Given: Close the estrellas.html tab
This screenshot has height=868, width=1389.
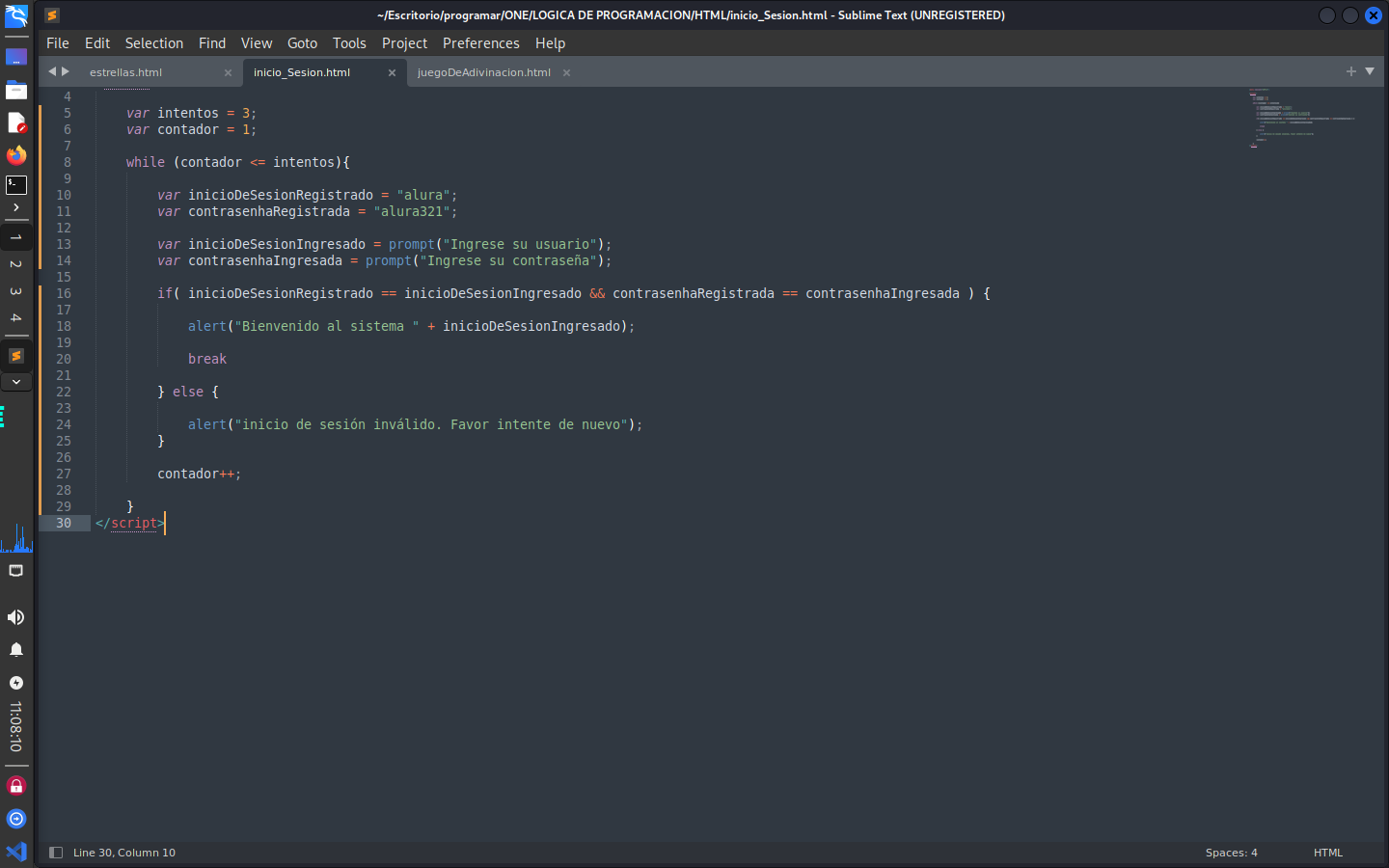Looking at the screenshot, I should (x=228, y=73).
